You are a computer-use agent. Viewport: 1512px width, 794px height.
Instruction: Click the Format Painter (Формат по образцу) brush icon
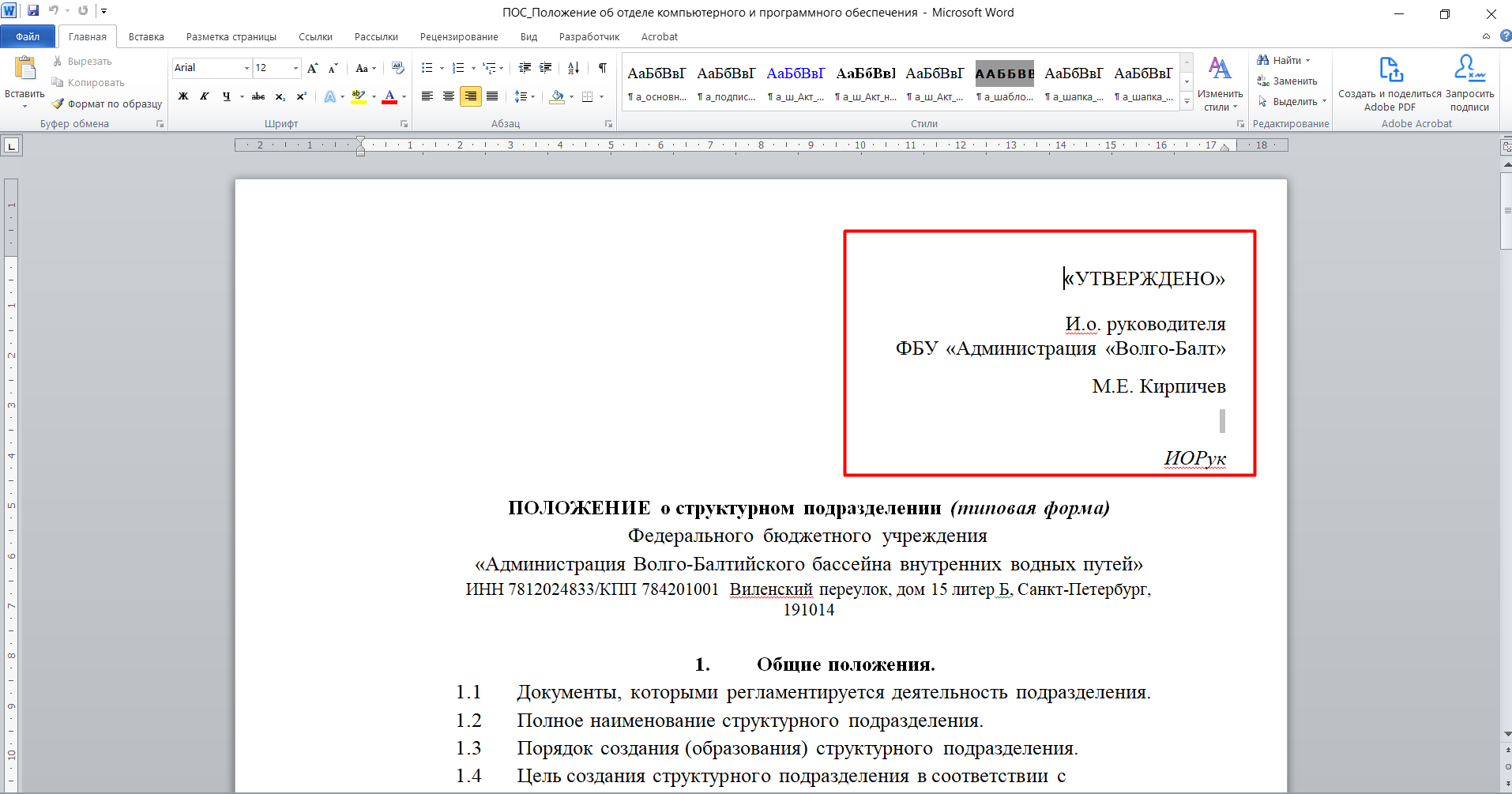(x=58, y=103)
